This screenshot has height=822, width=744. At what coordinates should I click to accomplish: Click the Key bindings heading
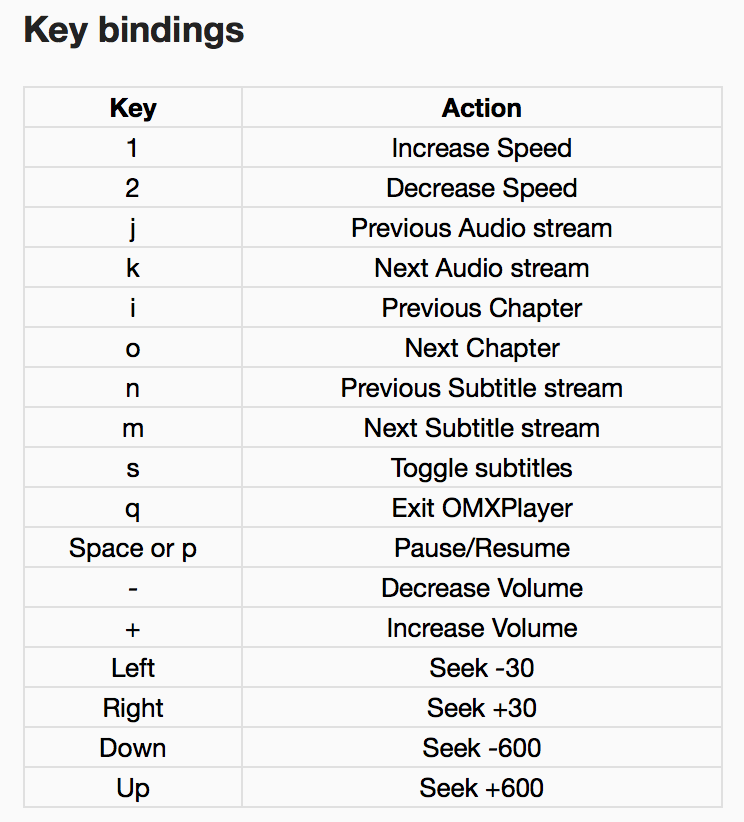[x=134, y=31]
